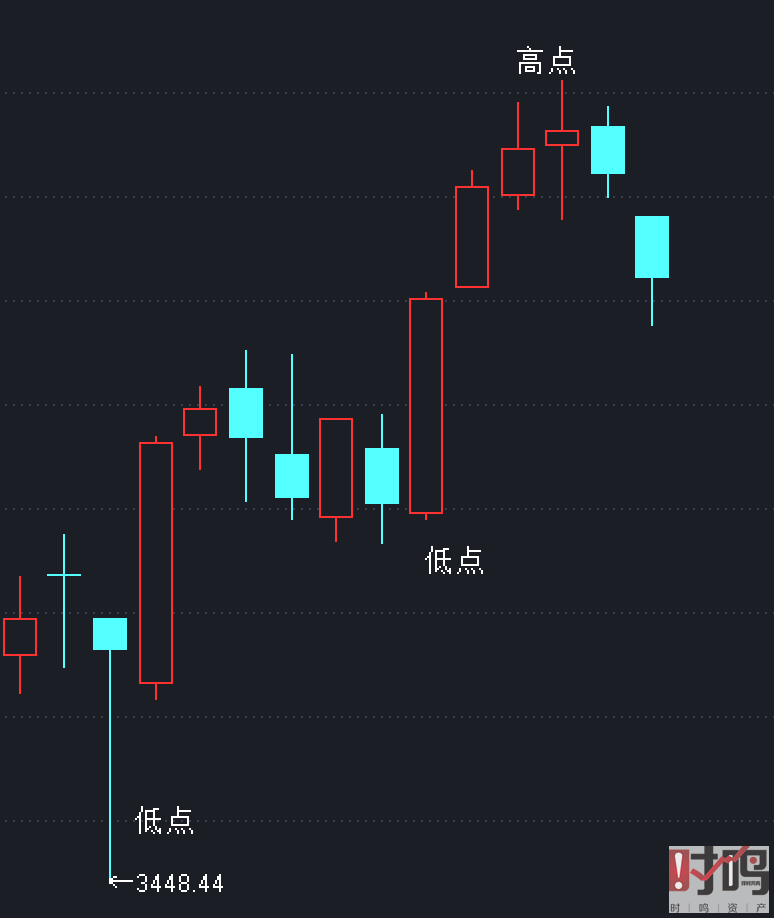774x918 pixels.
Task: Click the red hollow candle right after the tallest mid-chart candle
Action: (472, 237)
